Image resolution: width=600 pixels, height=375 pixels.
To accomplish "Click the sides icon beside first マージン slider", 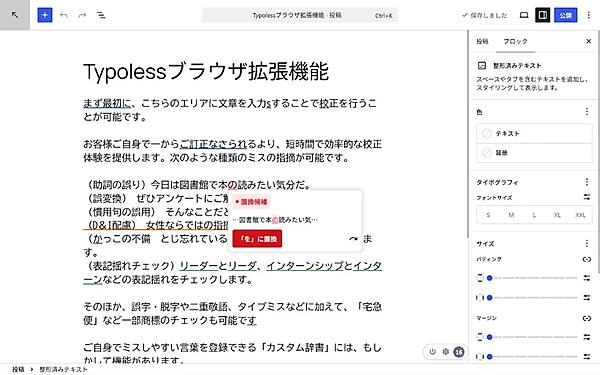I will tap(480, 337).
